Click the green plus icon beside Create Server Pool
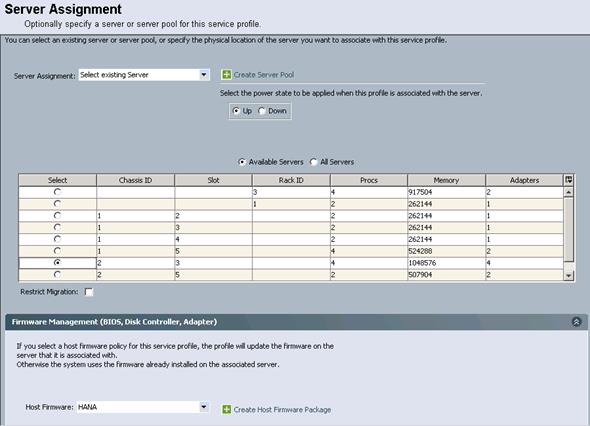The width and height of the screenshot is (590, 426). tap(226, 75)
